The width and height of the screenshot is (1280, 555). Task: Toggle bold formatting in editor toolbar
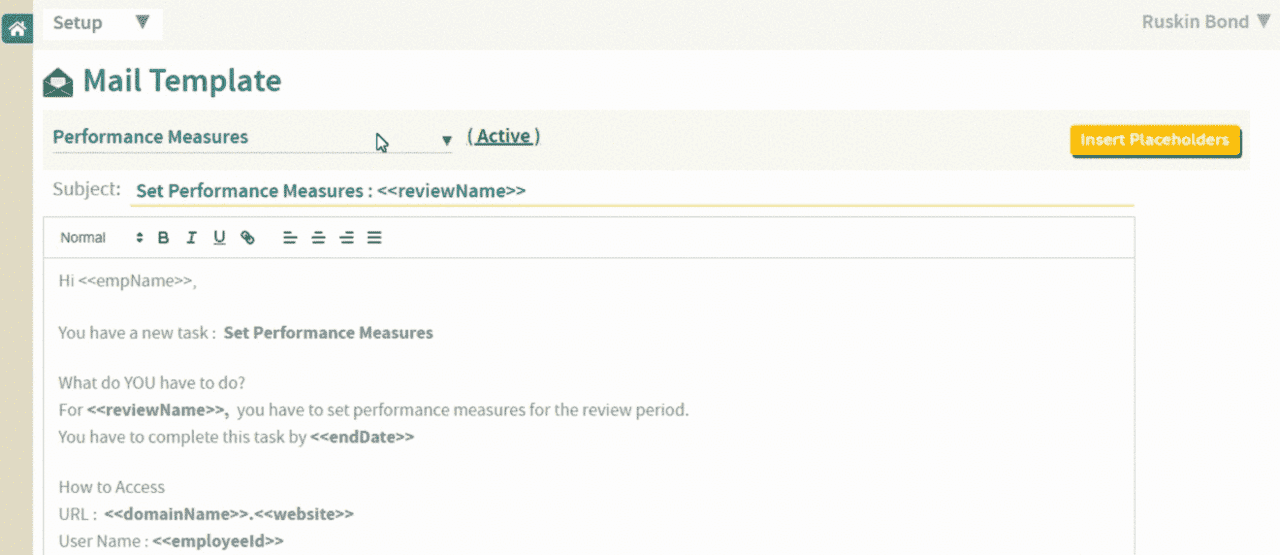[x=163, y=238]
